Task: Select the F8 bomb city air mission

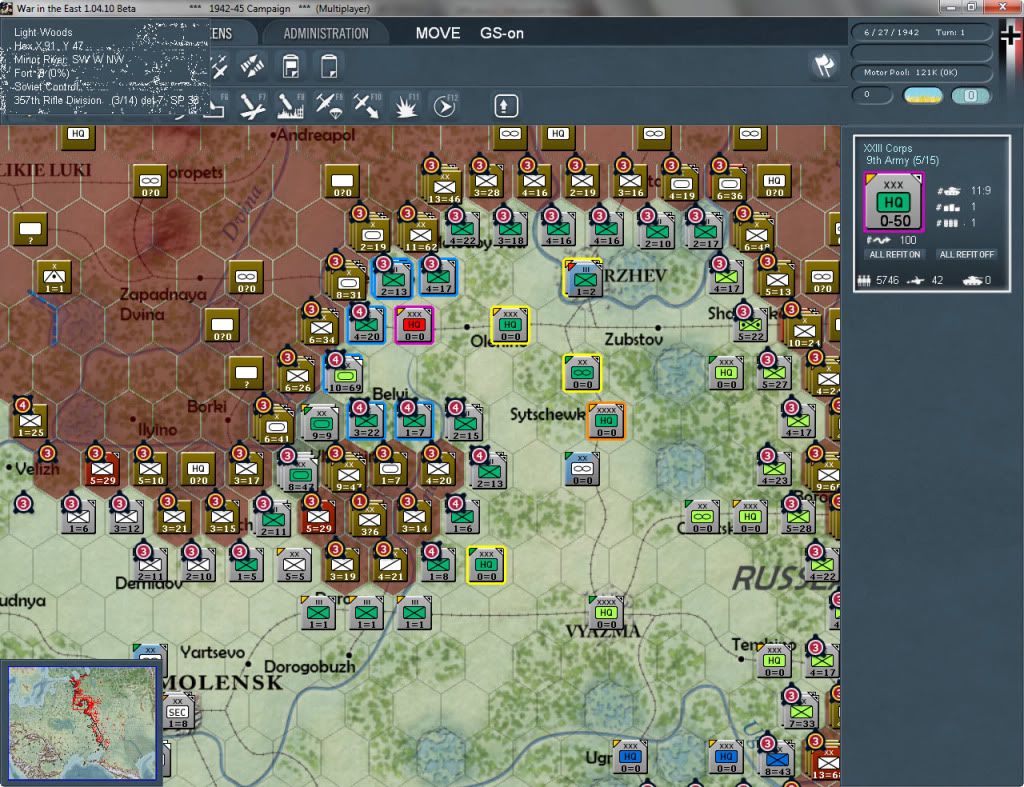Action: (291, 106)
